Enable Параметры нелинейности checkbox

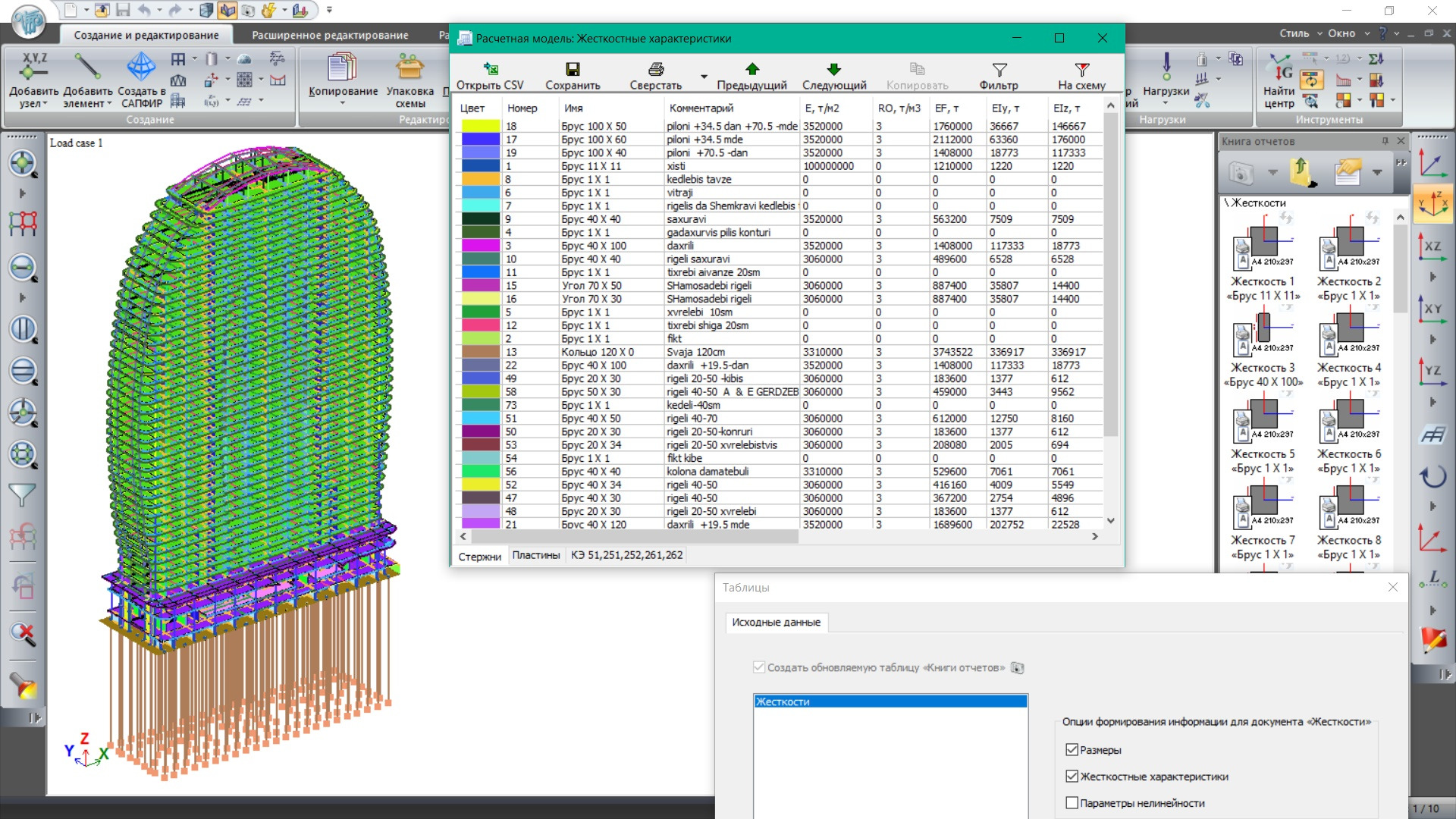point(1072,803)
